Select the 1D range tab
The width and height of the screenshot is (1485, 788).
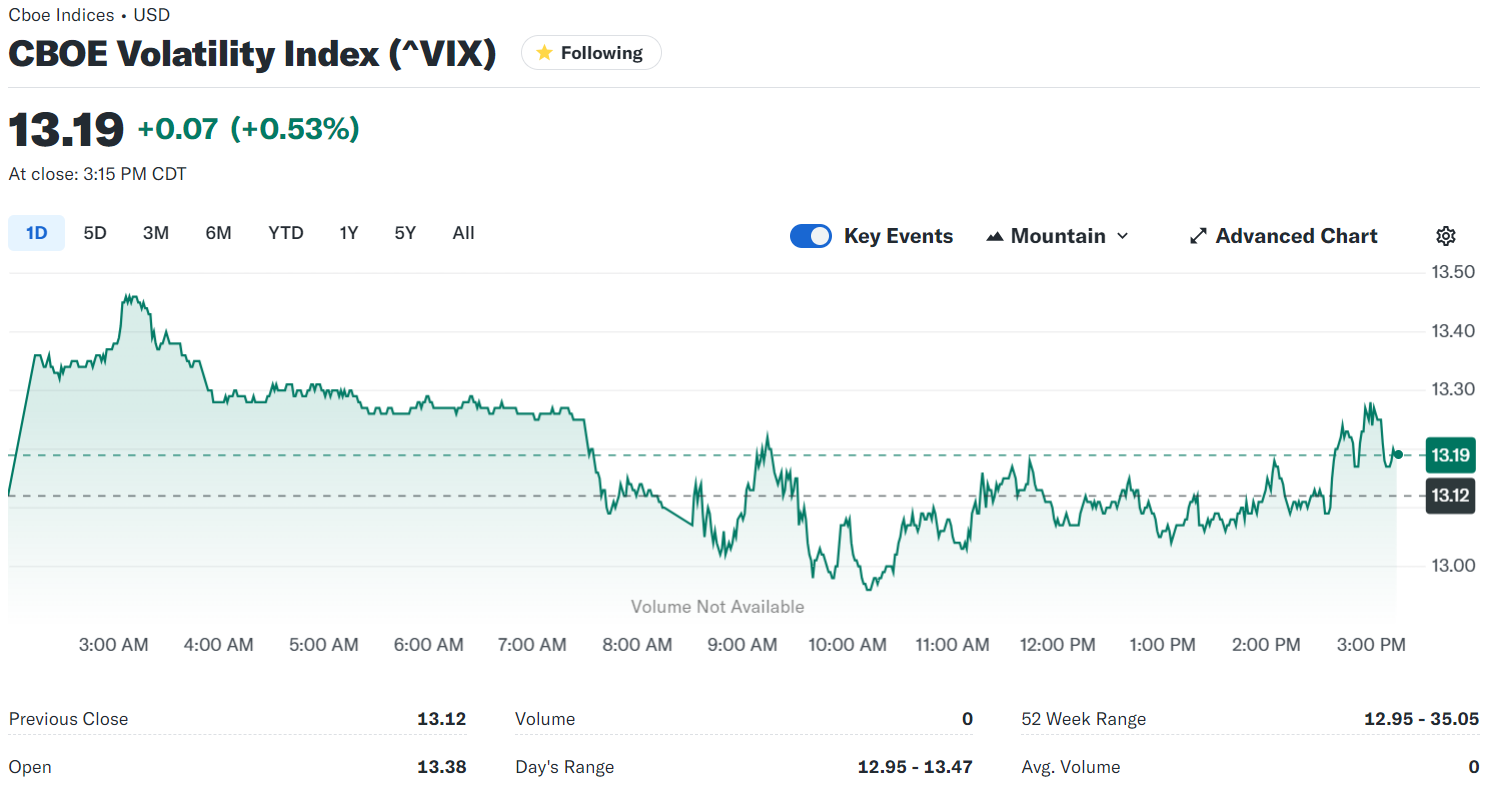(x=37, y=233)
